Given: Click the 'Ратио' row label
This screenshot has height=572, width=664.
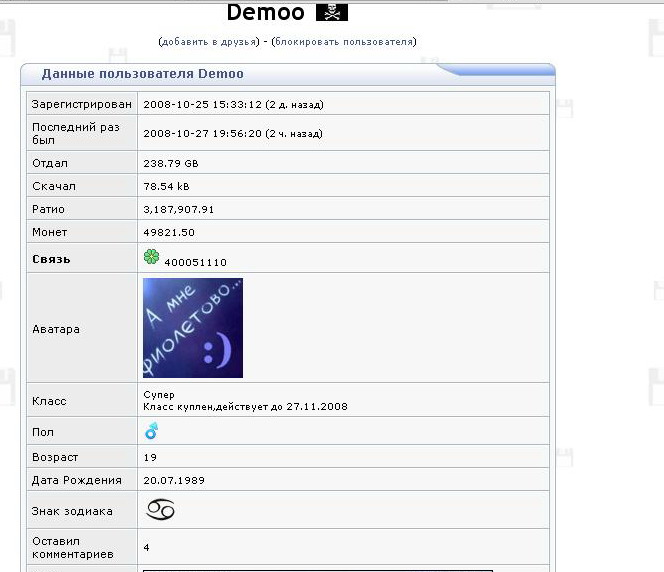Looking at the screenshot, I should click(x=48, y=209).
